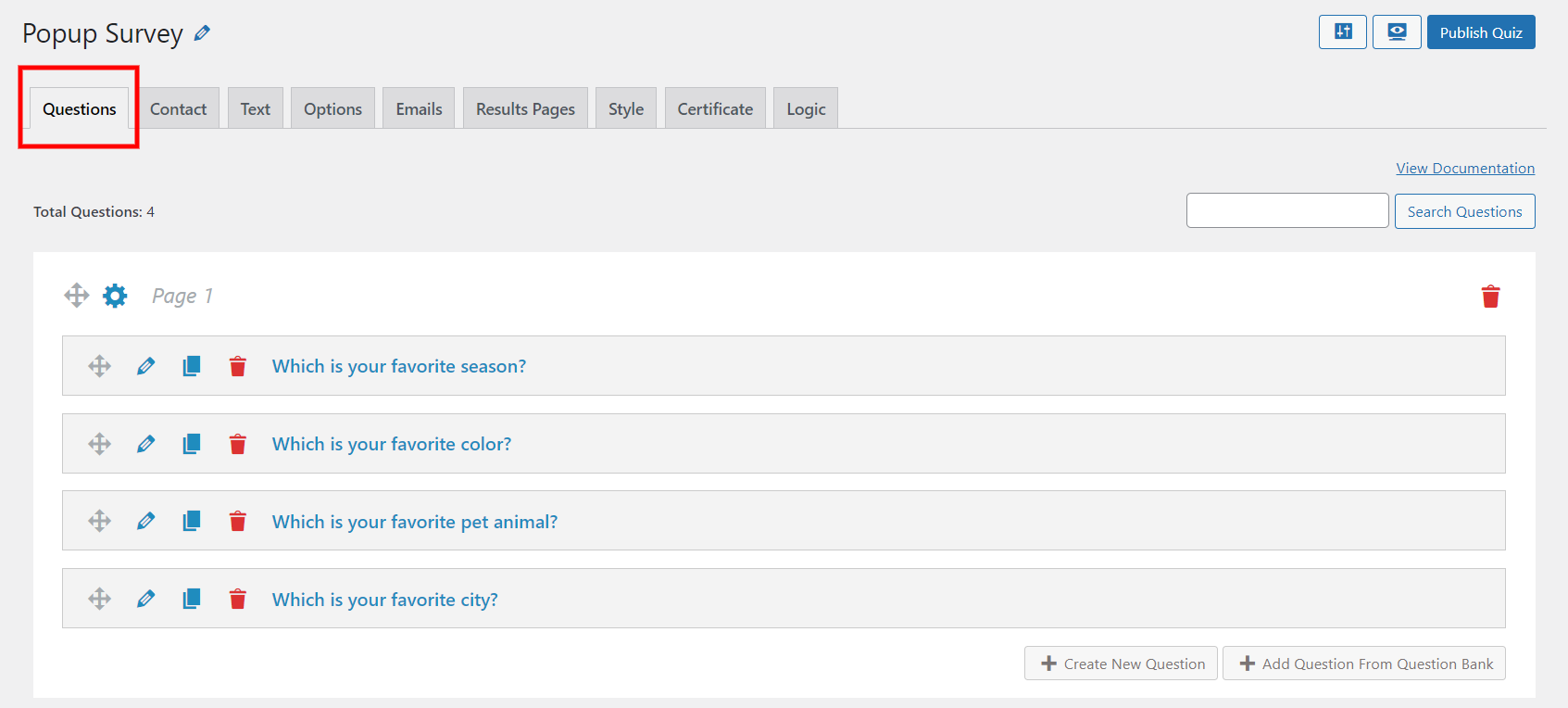The width and height of the screenshot is (1568, 708).
Task: Click move handle for favorite color question
Action: [99, 444]
